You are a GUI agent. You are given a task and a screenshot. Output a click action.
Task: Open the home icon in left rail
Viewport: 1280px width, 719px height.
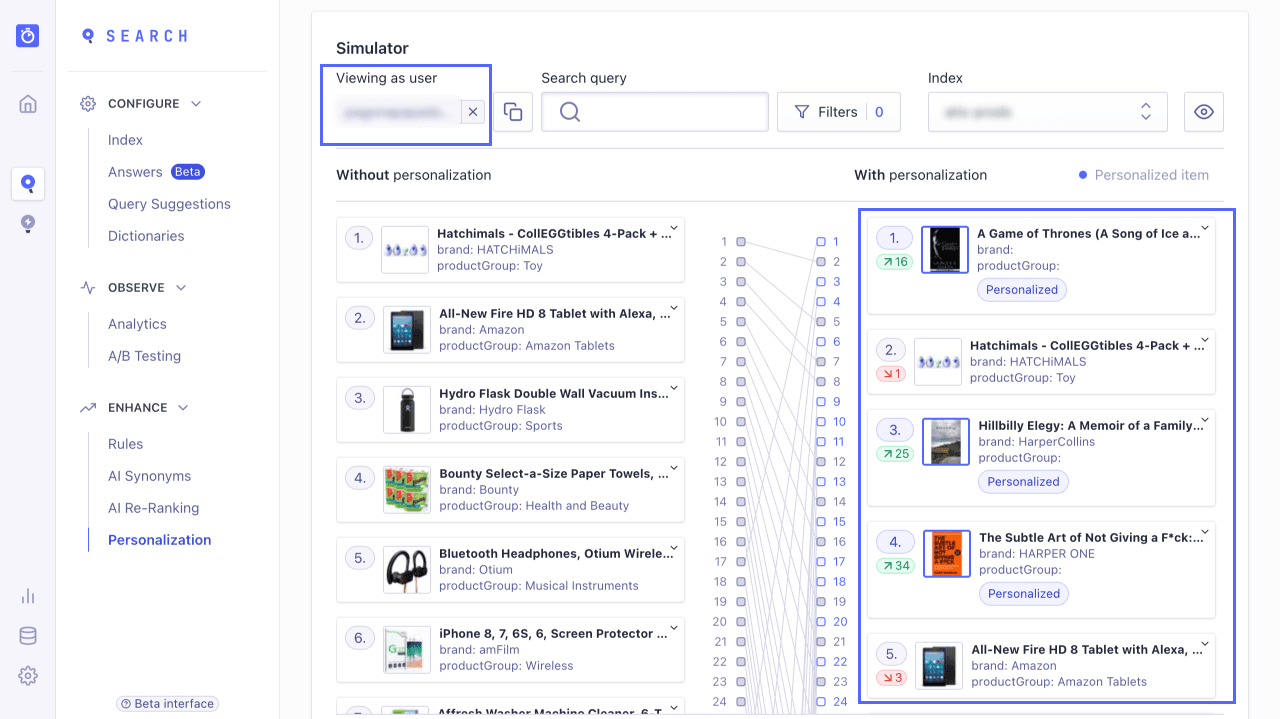click(x=28, y=104)
